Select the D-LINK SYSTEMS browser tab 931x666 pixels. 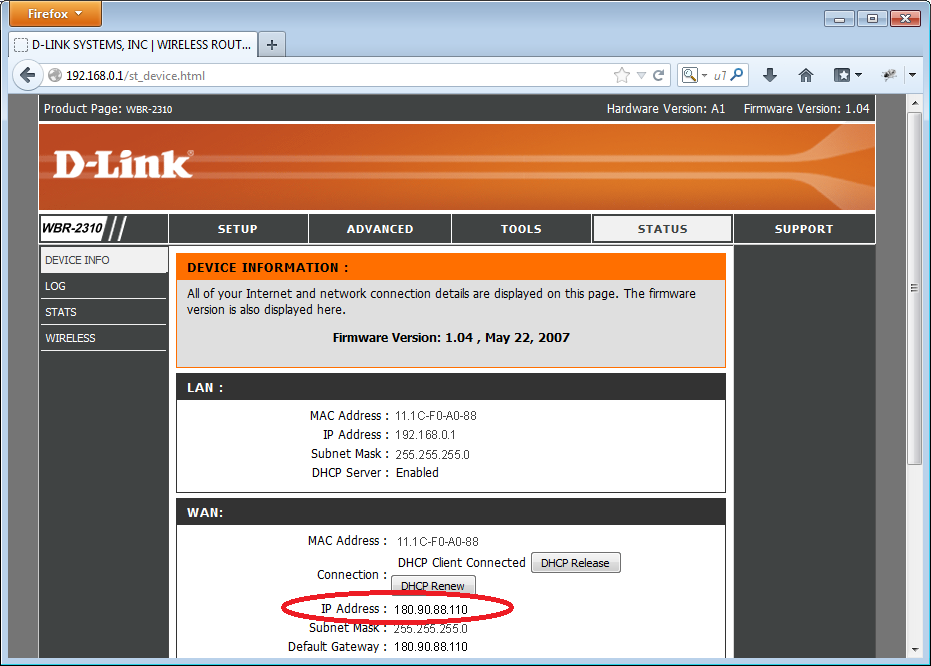coord(134,45)
